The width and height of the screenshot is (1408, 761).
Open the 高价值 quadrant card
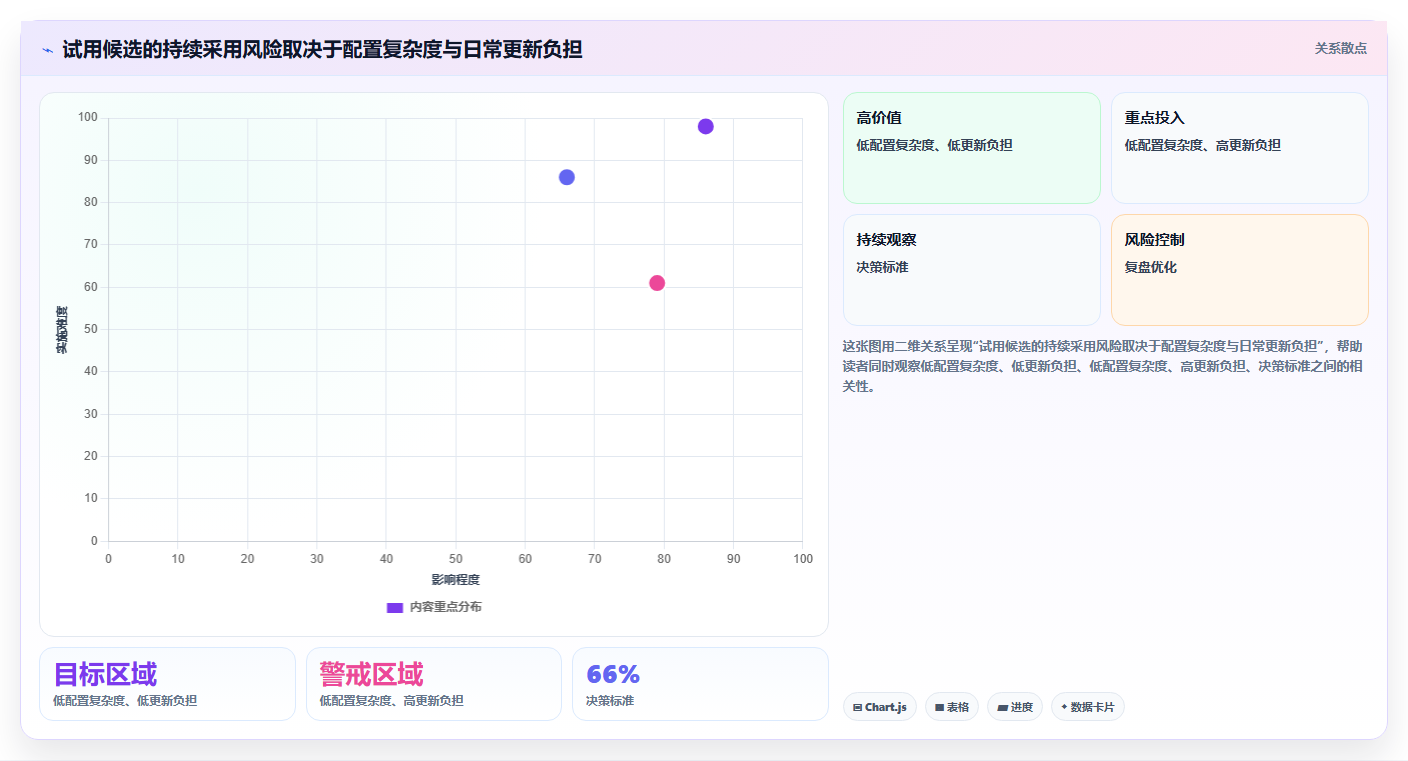coord(972,148)
